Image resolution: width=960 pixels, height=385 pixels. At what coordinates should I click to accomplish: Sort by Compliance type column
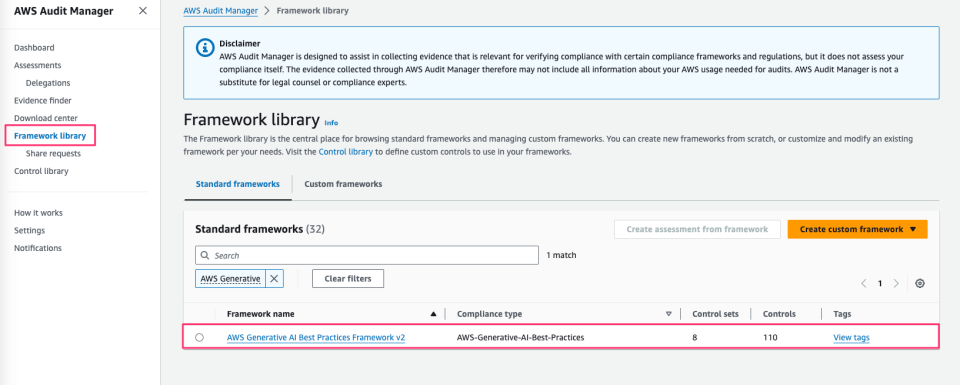point(489,314)
